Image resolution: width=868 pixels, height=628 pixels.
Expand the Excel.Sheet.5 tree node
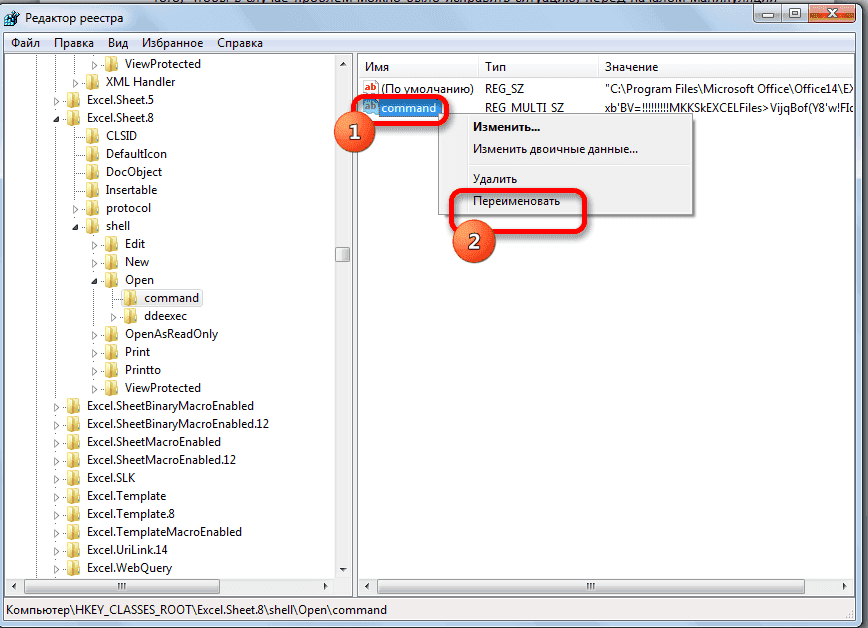[x=56, y=101]
